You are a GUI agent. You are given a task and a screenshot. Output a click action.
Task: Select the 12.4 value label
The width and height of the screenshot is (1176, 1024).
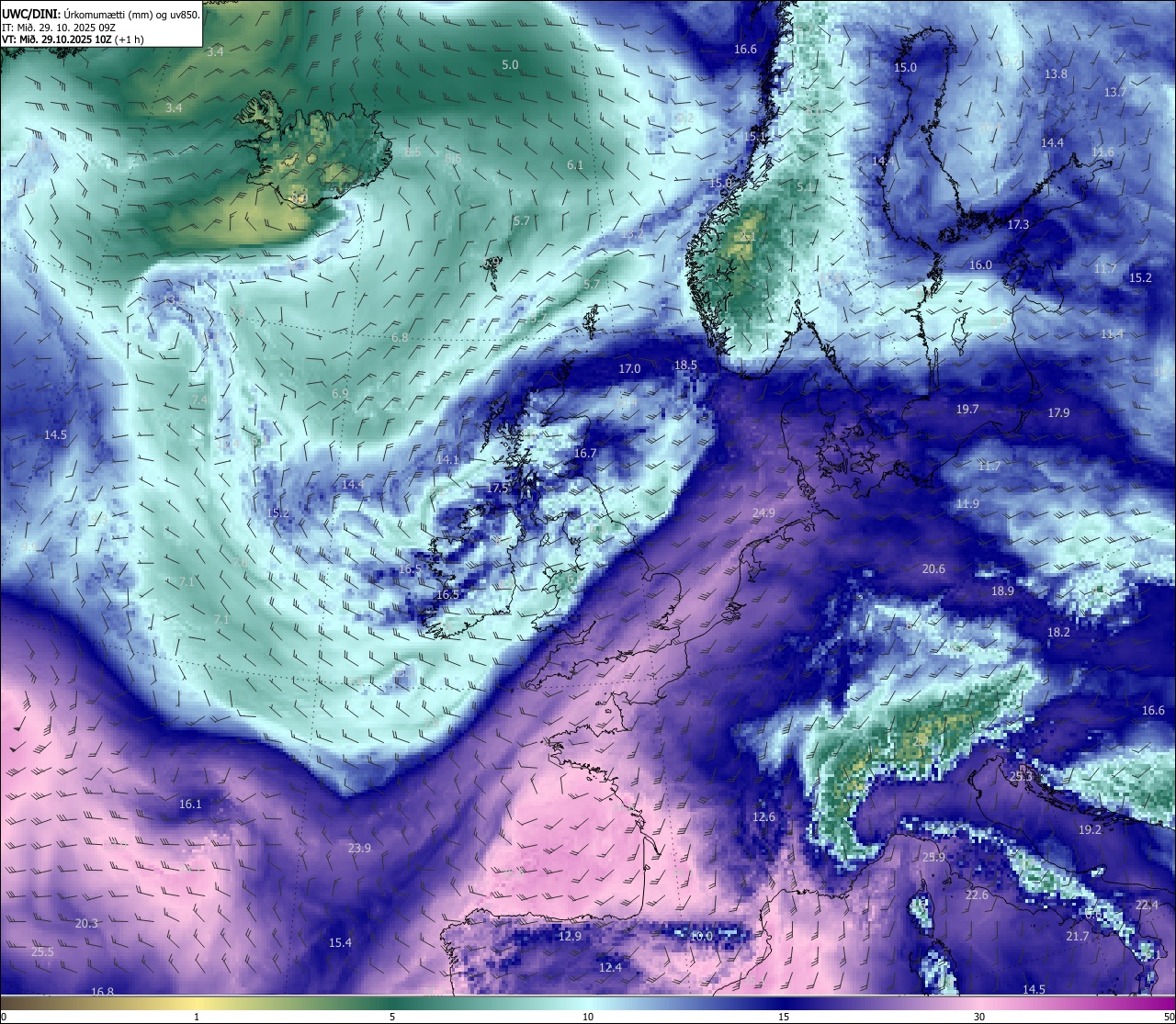[x=610, y=968]
